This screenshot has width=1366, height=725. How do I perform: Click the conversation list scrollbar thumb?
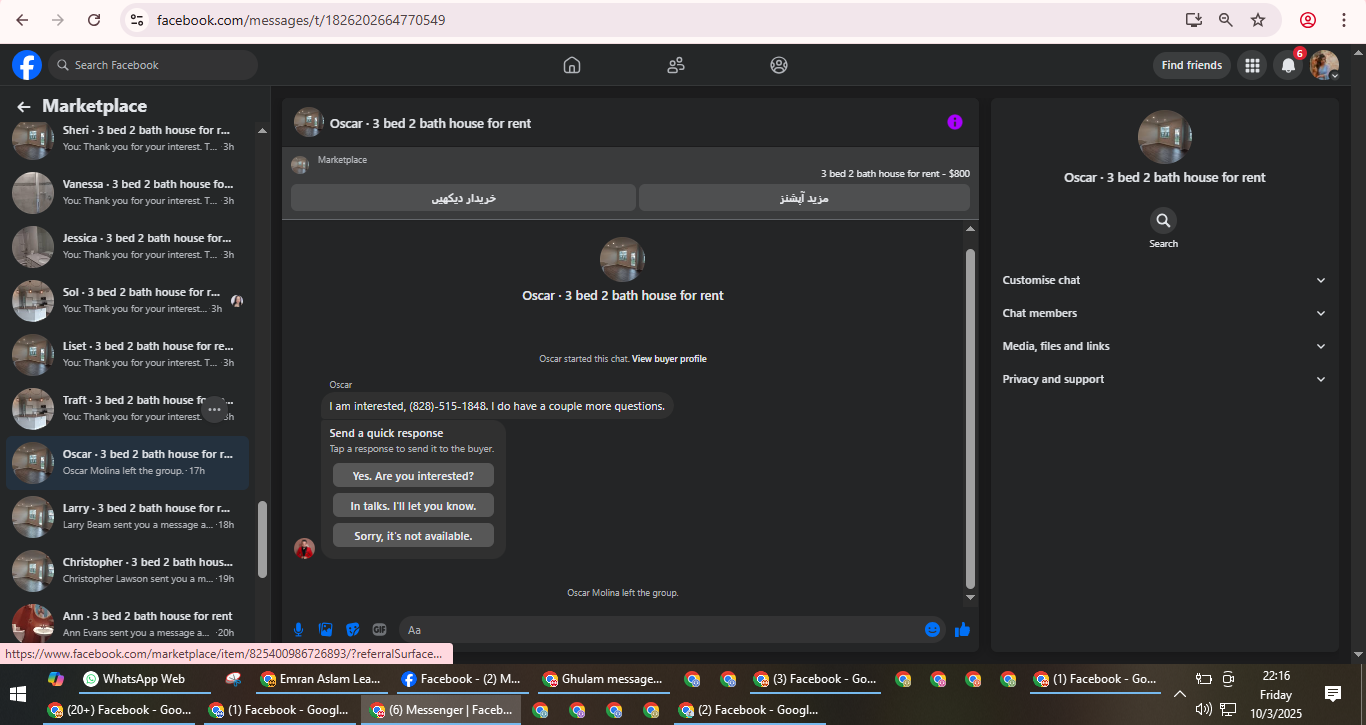point(263,539)
